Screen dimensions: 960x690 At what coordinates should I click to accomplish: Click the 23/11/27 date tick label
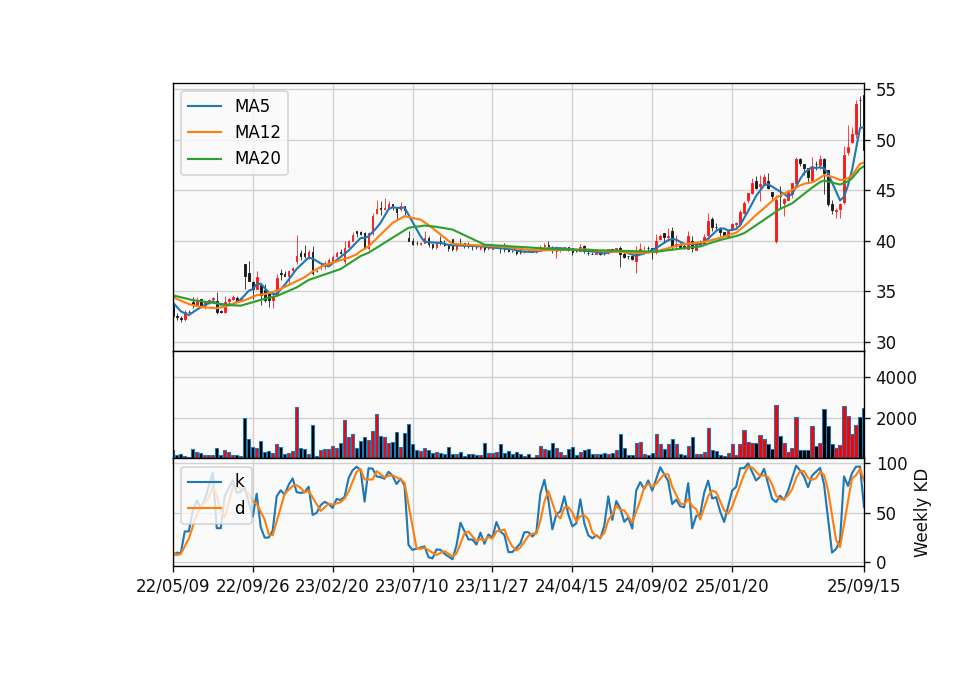click(492, 586)
